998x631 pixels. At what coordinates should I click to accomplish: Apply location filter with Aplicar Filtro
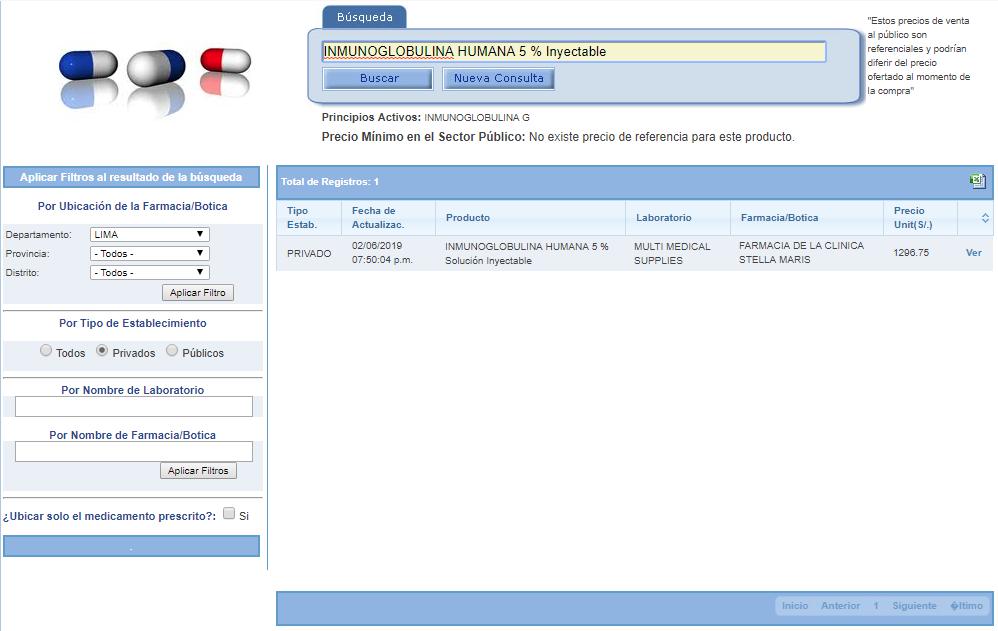[x=198, y=292]
